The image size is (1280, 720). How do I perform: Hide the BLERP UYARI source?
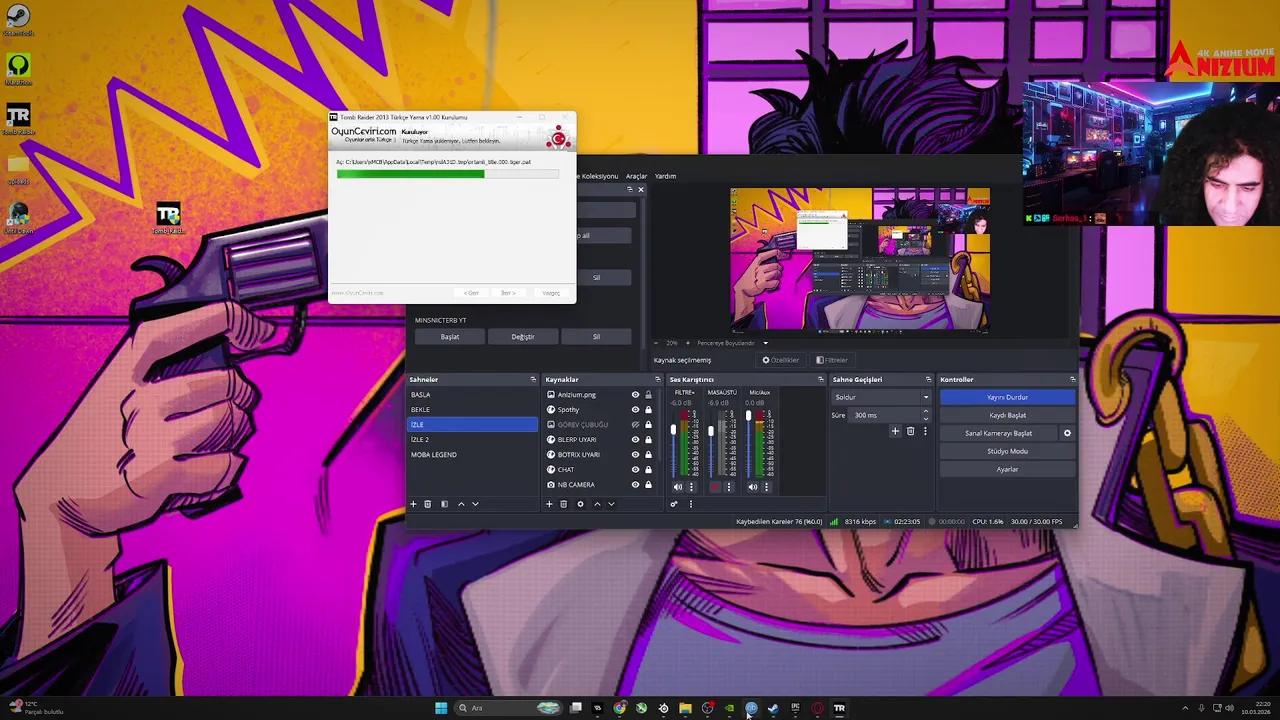click(635, 440)
